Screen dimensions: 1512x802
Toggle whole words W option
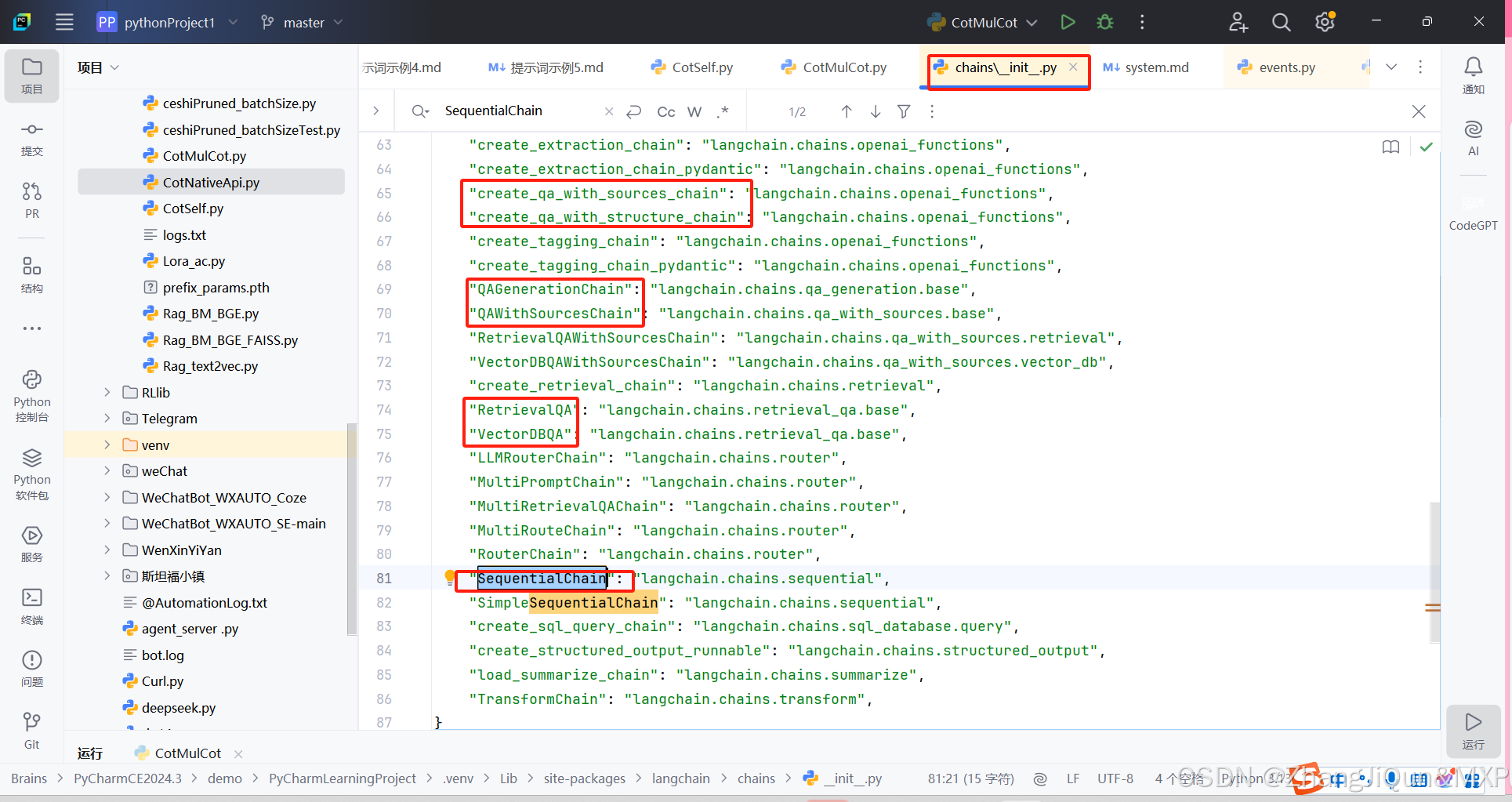click(694, 111)
